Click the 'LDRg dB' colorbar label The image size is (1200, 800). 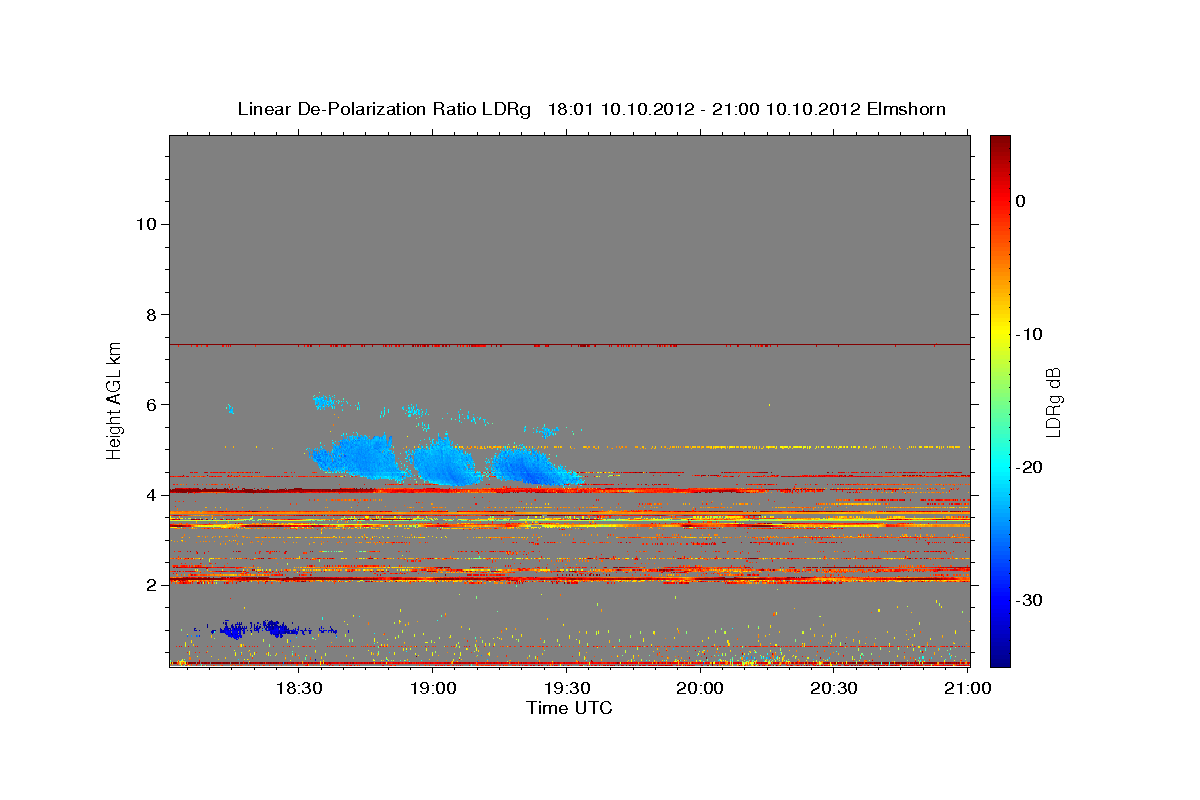tap(1053, 400)
